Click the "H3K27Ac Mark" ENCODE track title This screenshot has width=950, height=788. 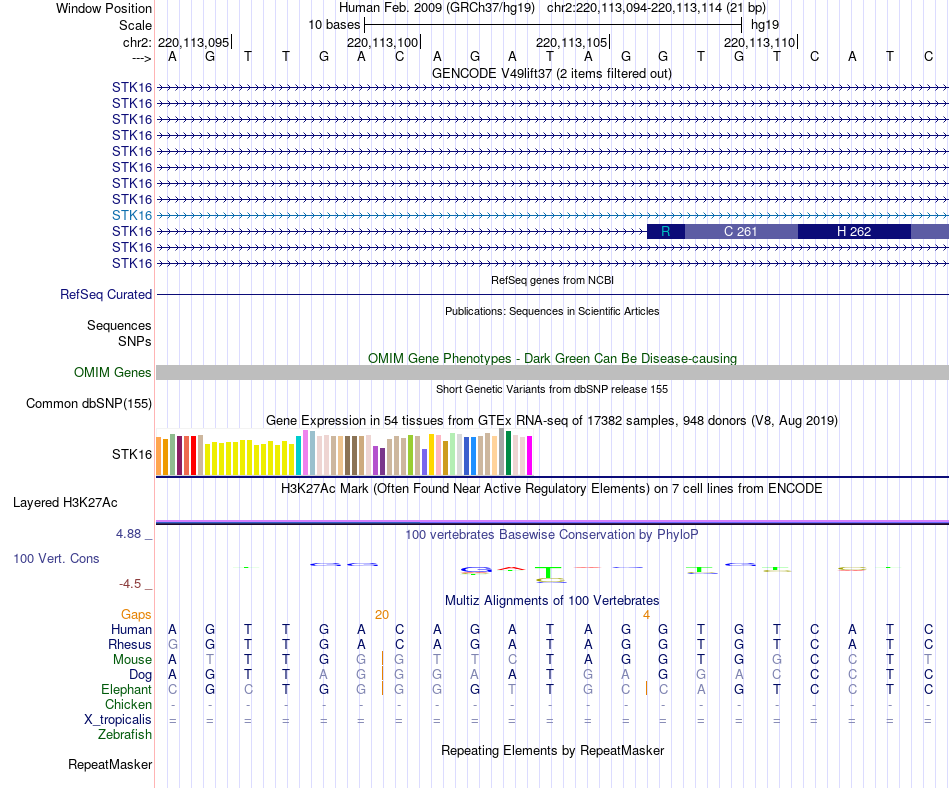coord(552,489)
